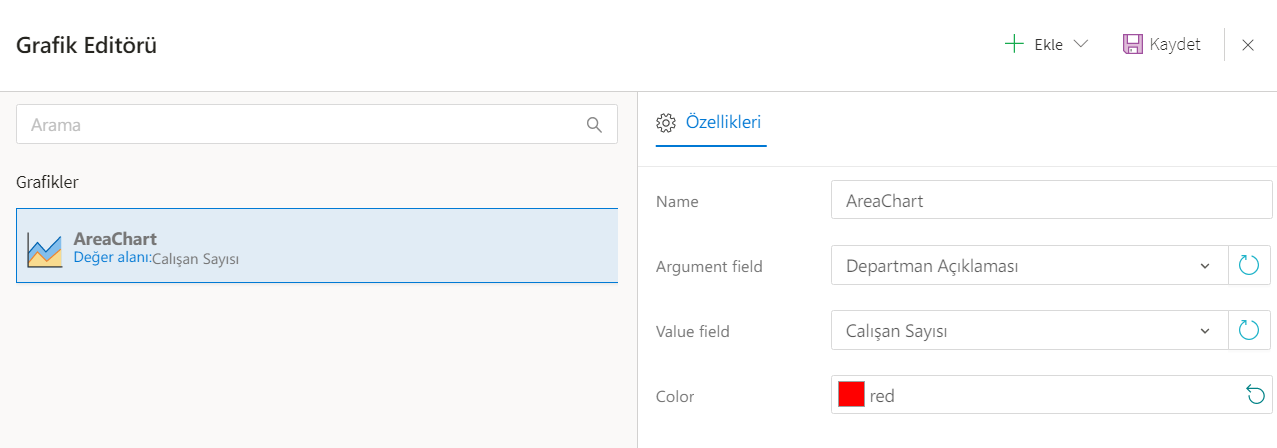
Task: Click the search magnifier icon
Action: tap(594, 125)
